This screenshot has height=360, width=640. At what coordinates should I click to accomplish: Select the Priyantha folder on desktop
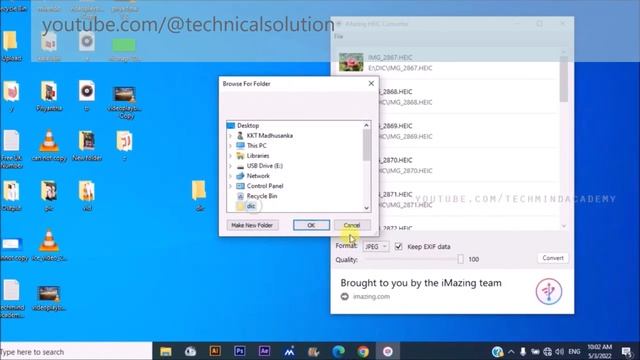pos(49,97)
